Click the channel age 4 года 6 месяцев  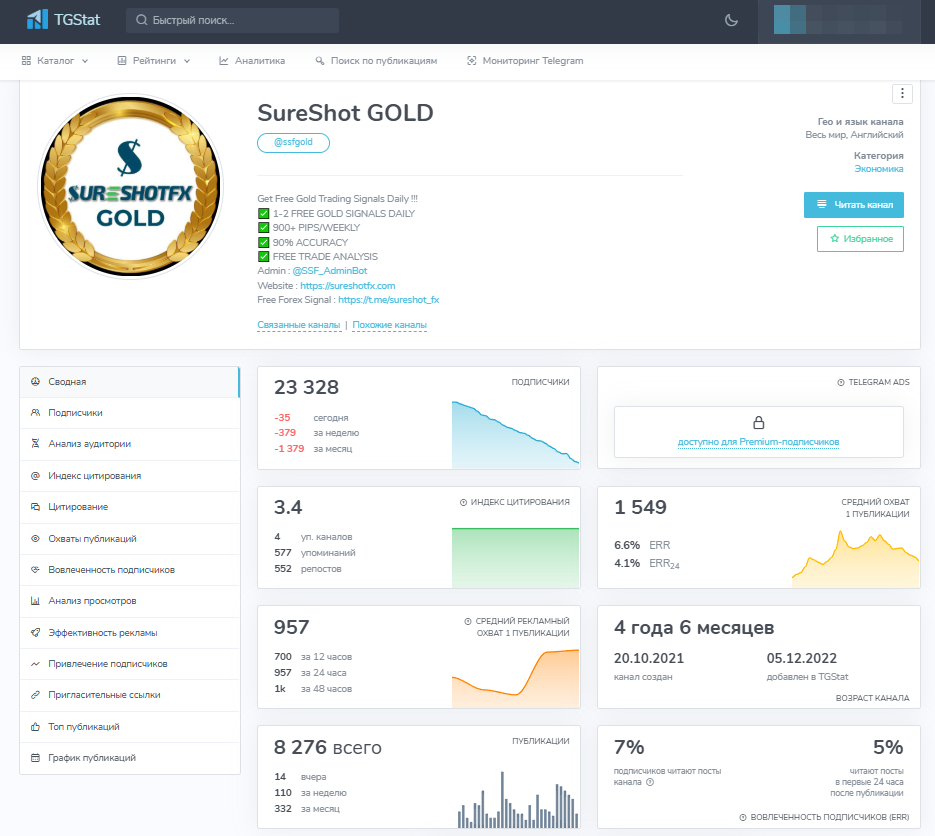(x=694, y=628)
